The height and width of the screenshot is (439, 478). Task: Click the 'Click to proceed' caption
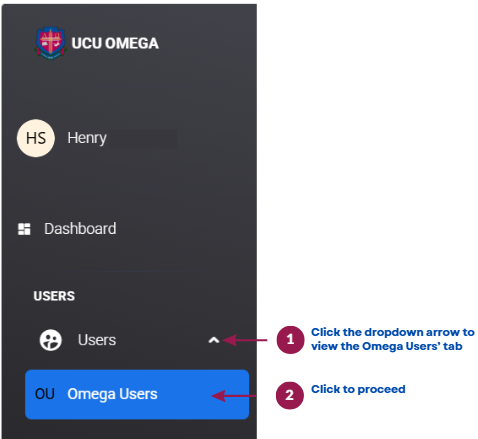point(358,389)
